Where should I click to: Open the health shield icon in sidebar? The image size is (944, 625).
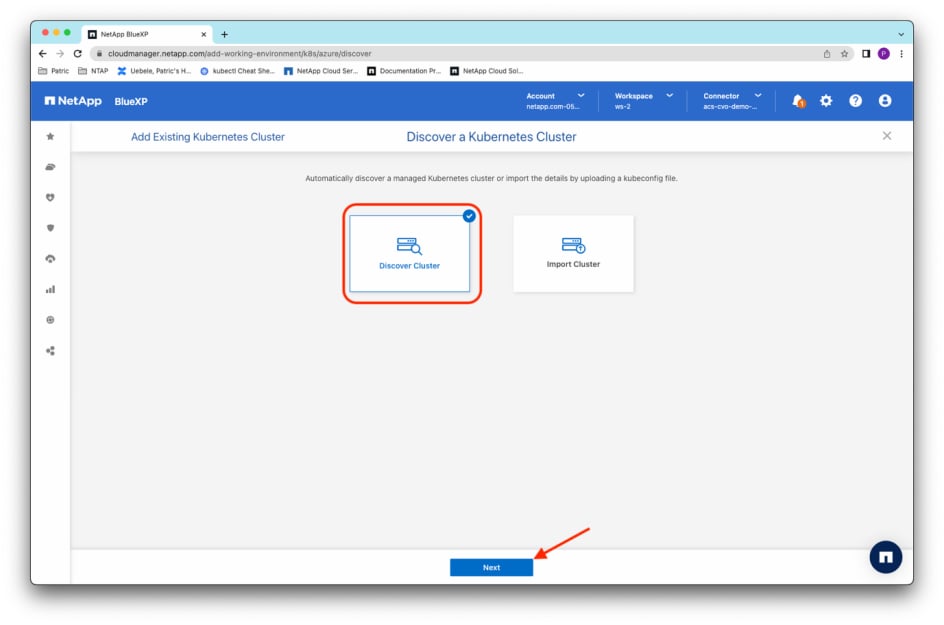(51, 197)
